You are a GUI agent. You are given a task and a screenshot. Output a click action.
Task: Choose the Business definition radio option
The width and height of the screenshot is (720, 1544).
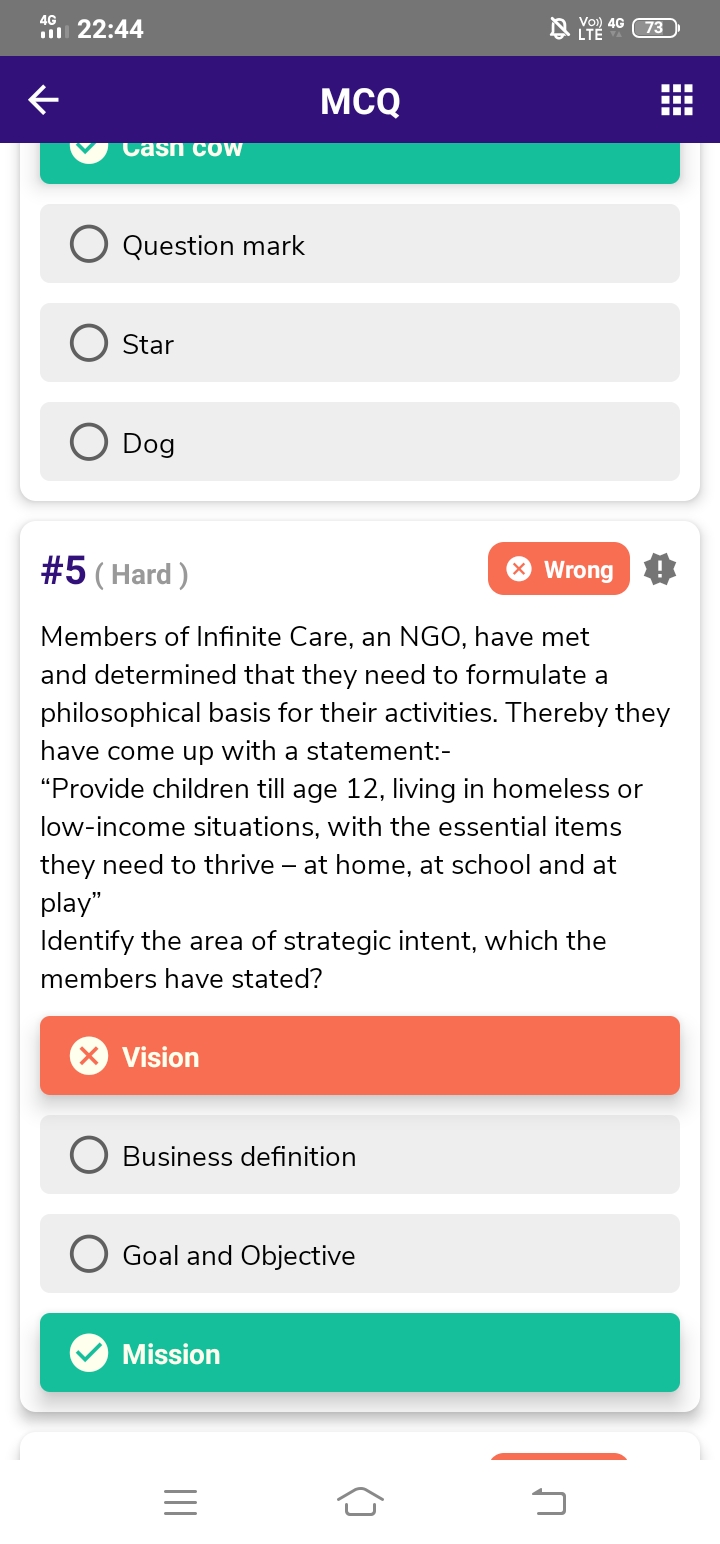[89, 1155]
